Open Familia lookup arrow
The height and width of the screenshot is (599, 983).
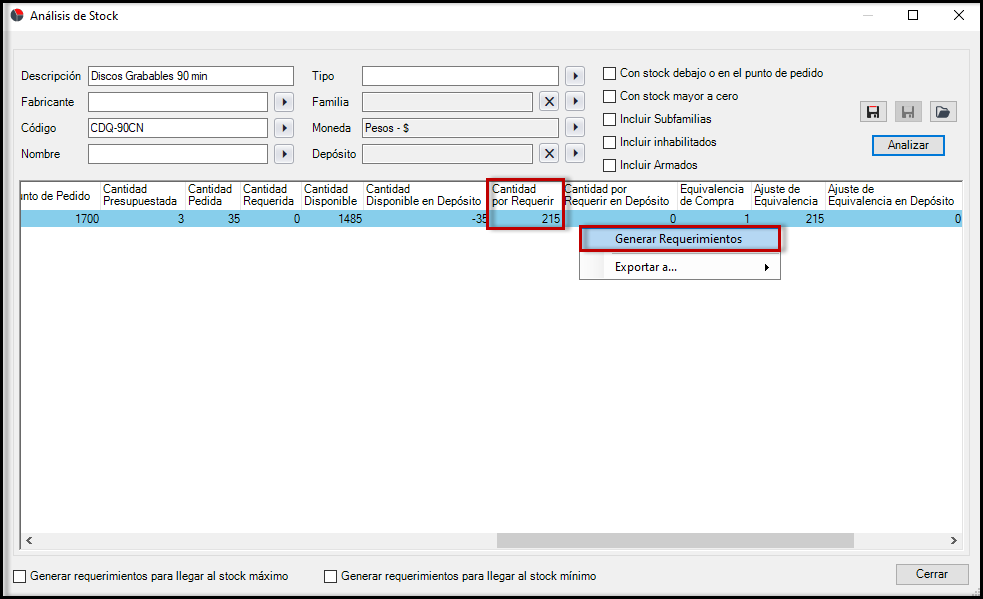pos(575,102)
